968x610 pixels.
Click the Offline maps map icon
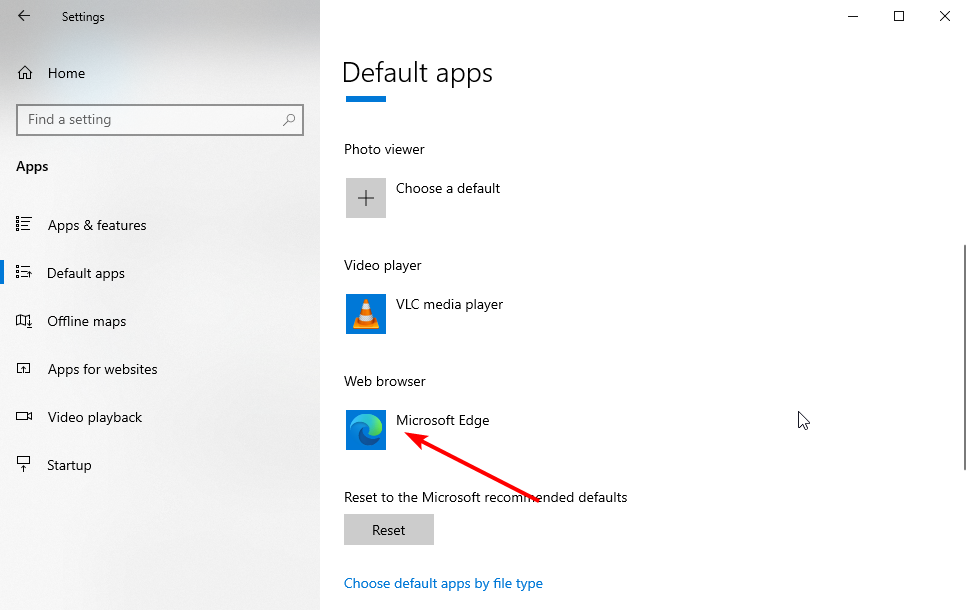(23, 320)
